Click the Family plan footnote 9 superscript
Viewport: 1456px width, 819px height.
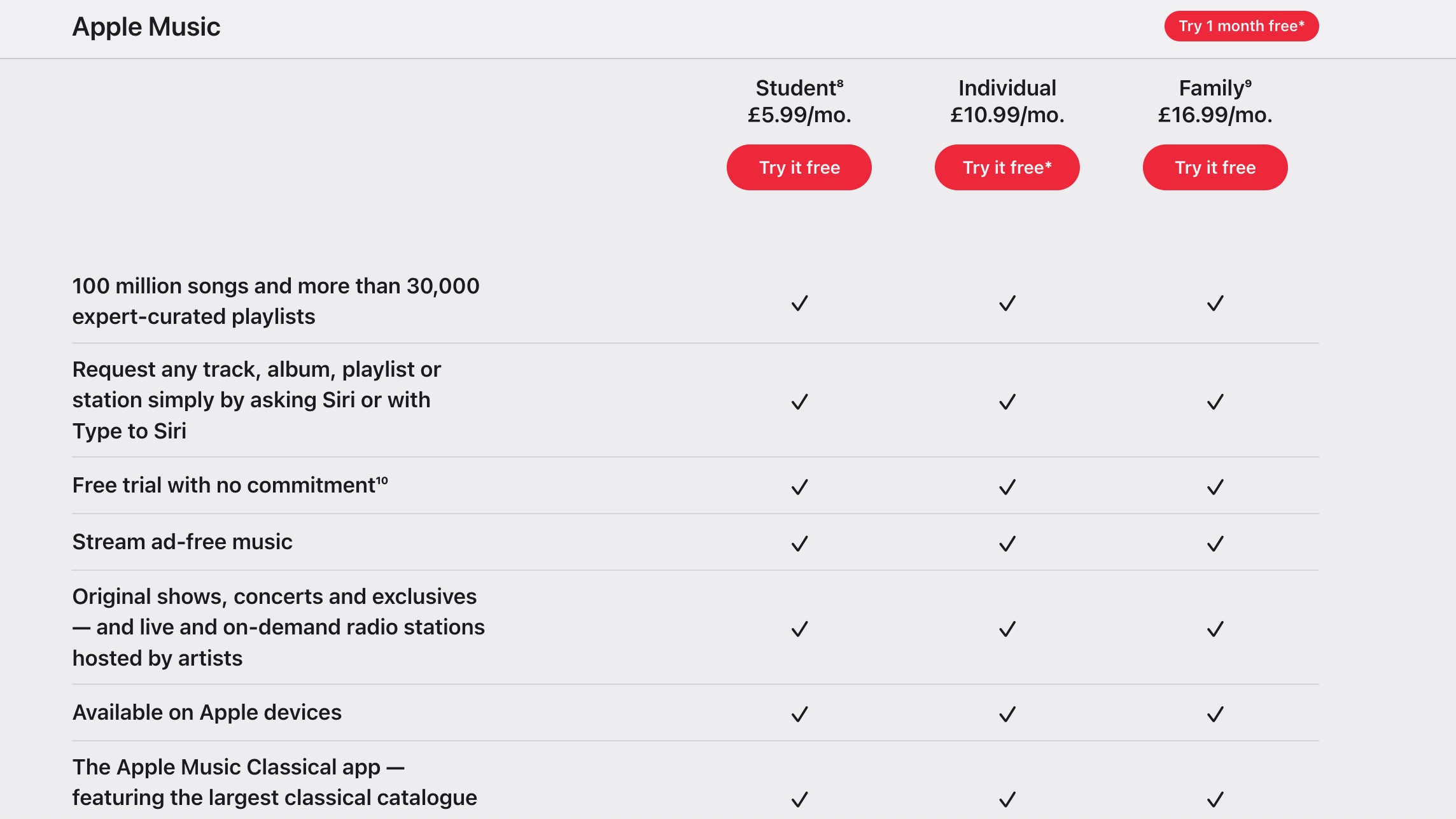[1248, 83]
